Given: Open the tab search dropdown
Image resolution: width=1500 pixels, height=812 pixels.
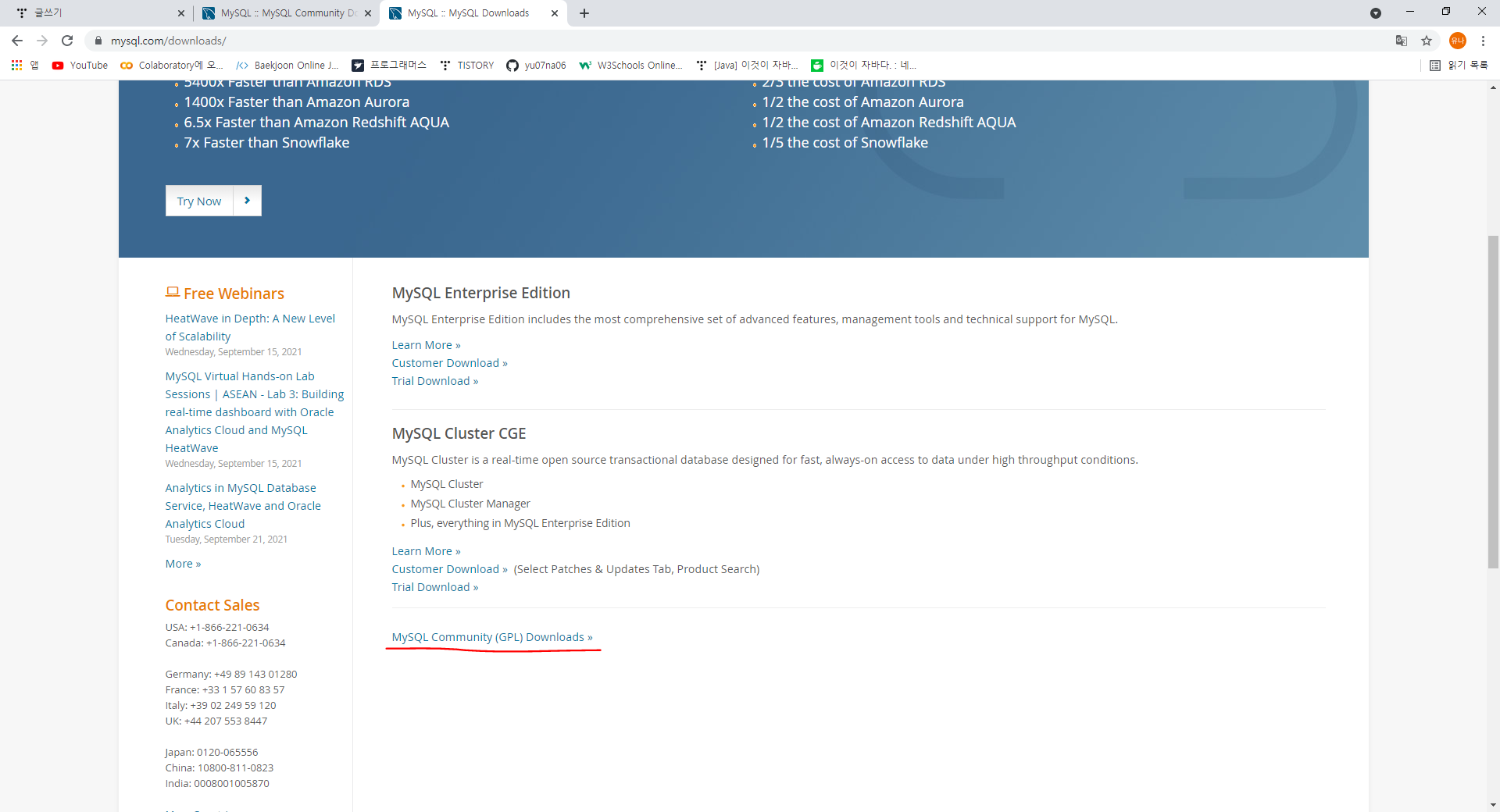Looking at the screenshot, I should [1376, 13].
